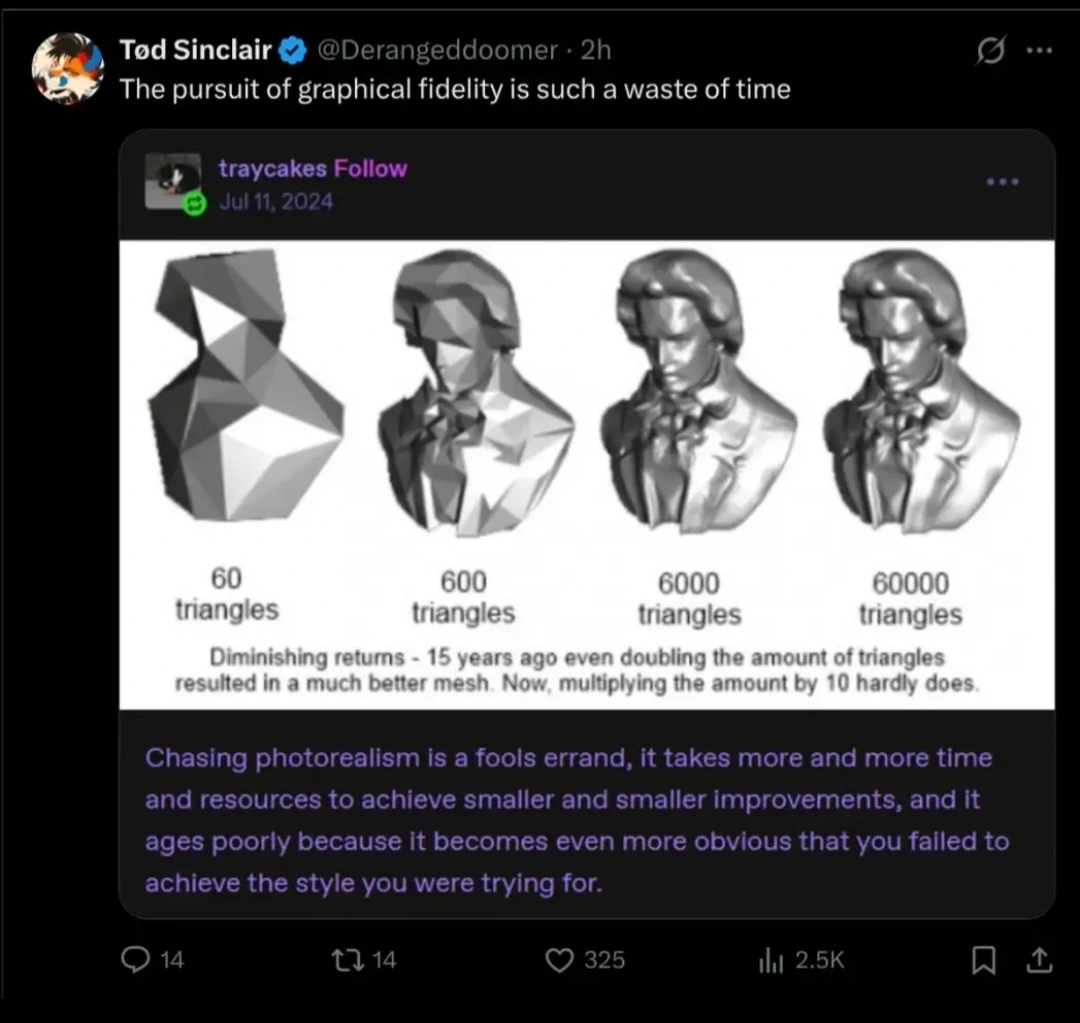Screen dimensions: 1080x1023
Task: Click the blue verified badge
Action: [293, 50]
